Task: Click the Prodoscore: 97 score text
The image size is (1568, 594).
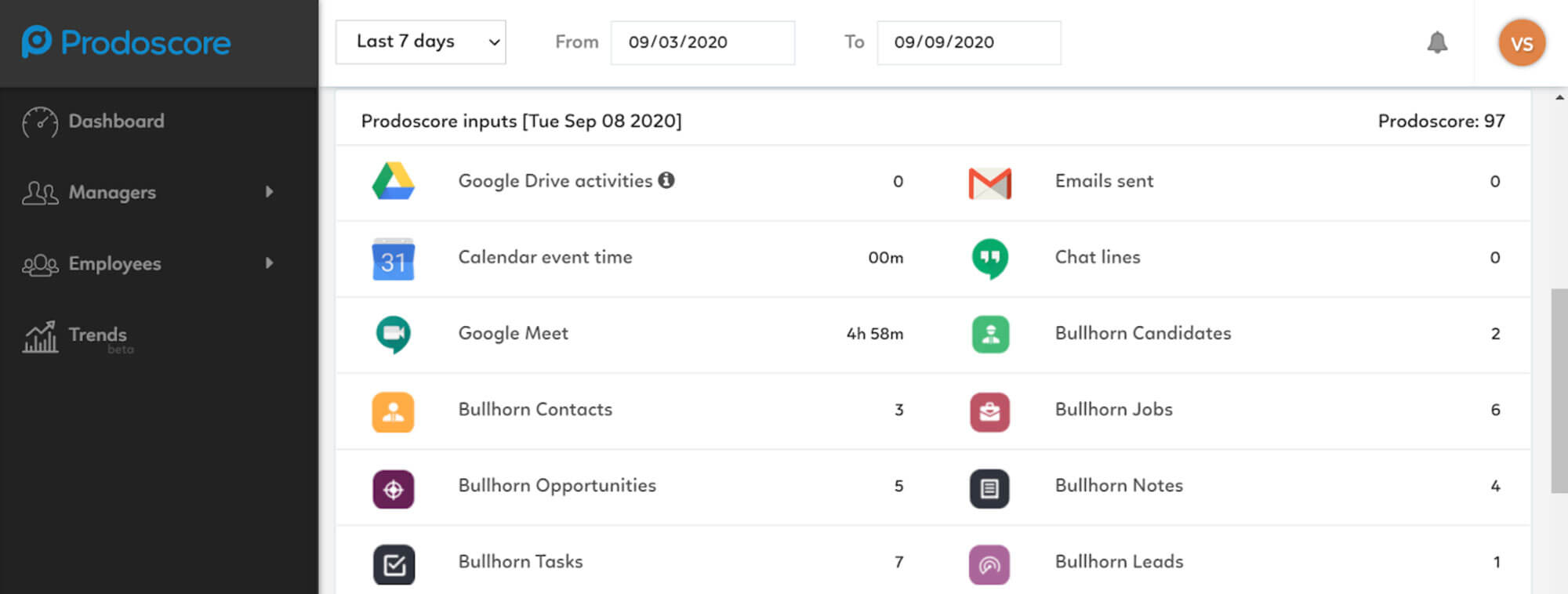Action: 1441,121
